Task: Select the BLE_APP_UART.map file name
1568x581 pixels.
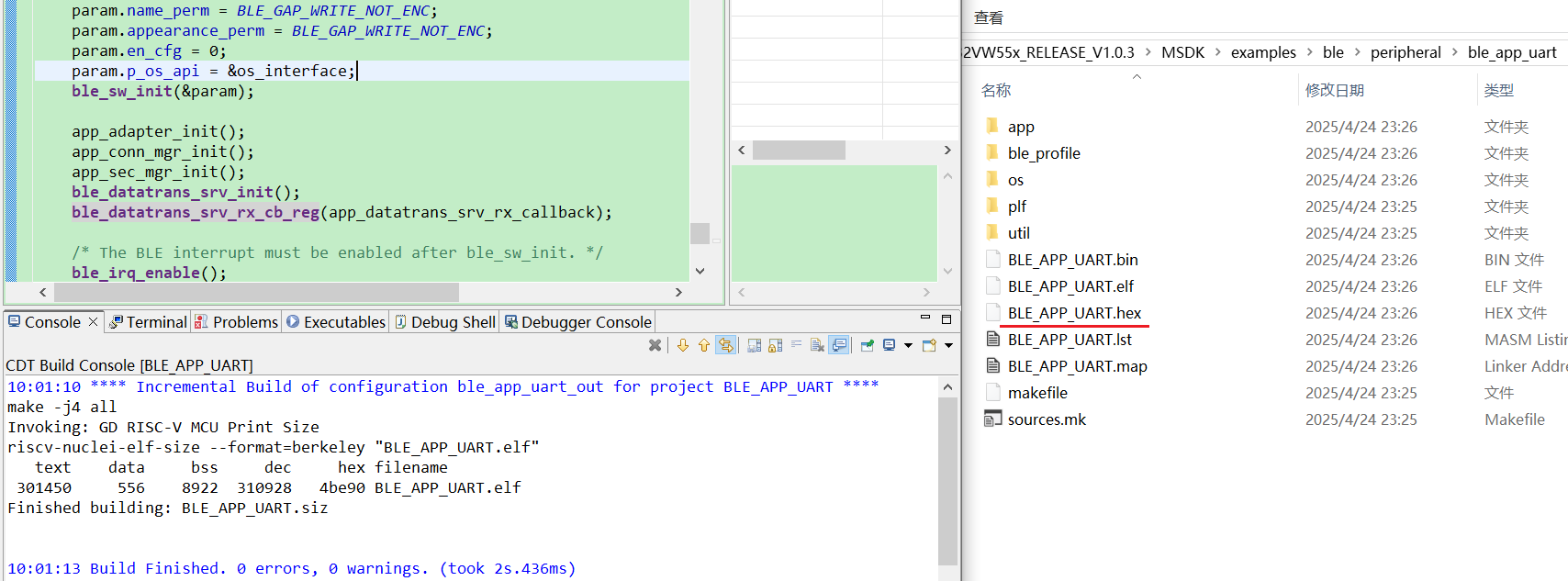Action: (1077, 366)
